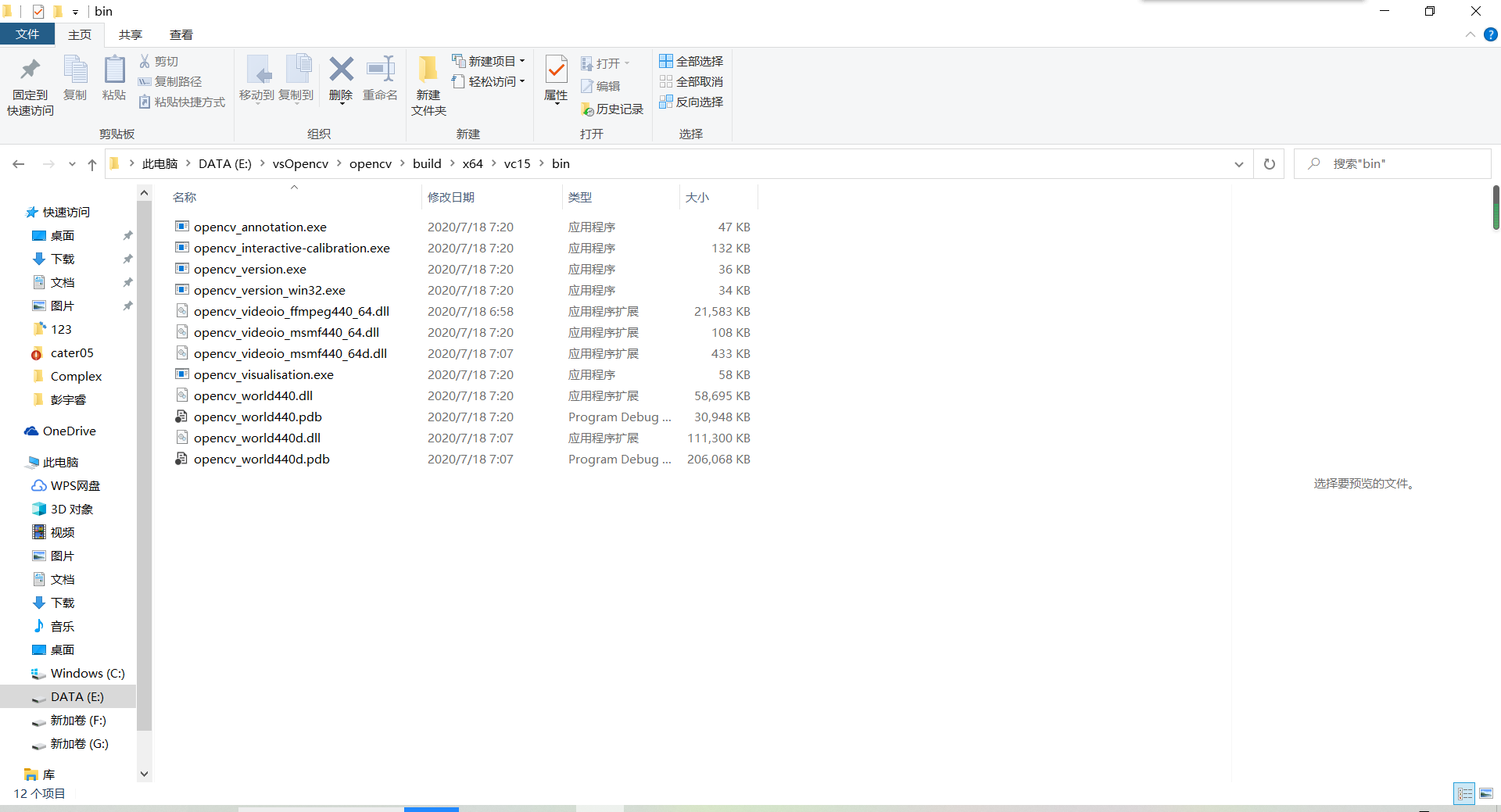Screen dimensions: 1501x812
Task: Navigate to x64 in the breadcrumb
Action: [473, 163]
